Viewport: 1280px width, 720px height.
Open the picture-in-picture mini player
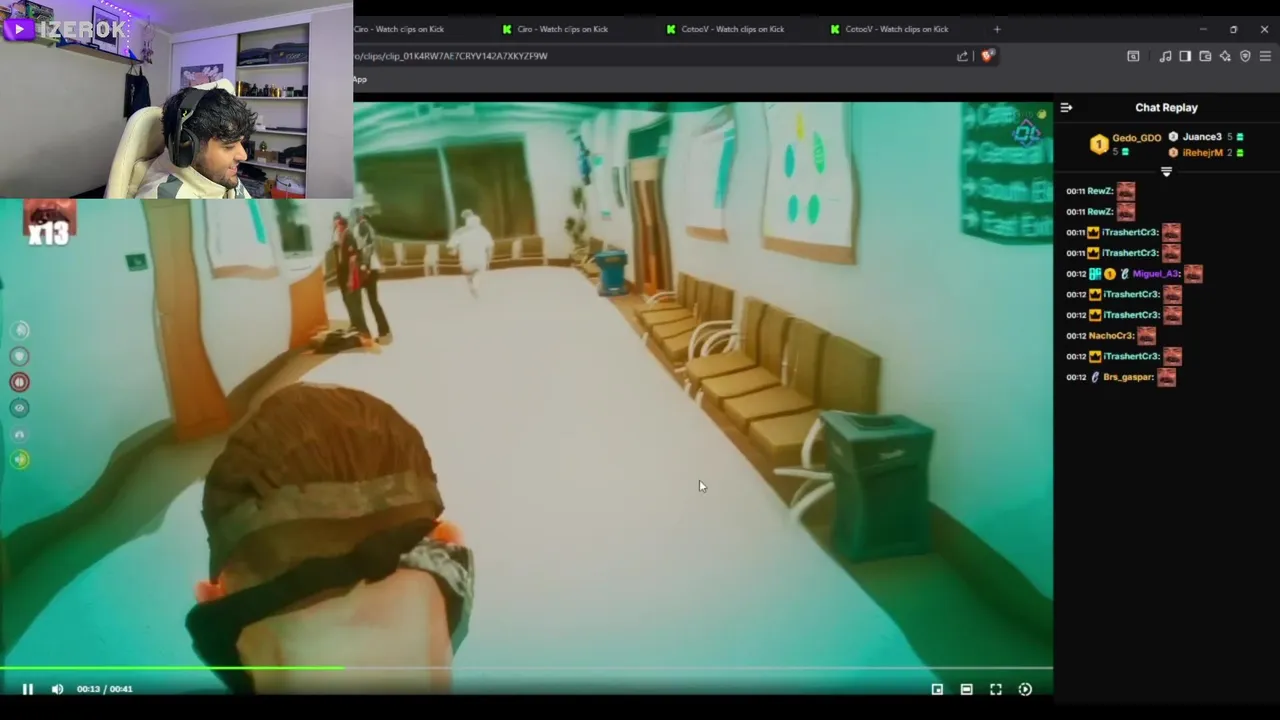point(937,689)
